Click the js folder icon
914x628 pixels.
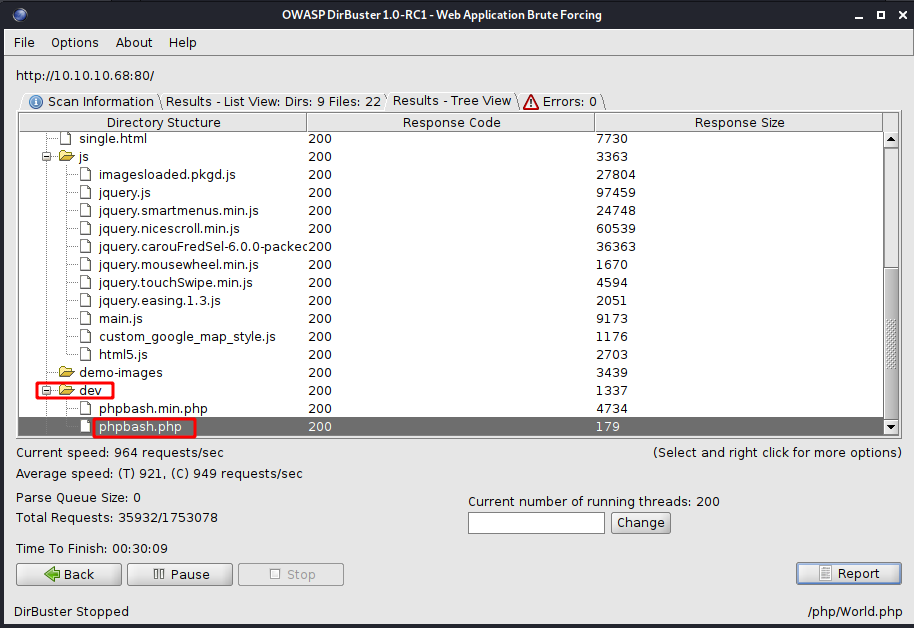point(66,156)
